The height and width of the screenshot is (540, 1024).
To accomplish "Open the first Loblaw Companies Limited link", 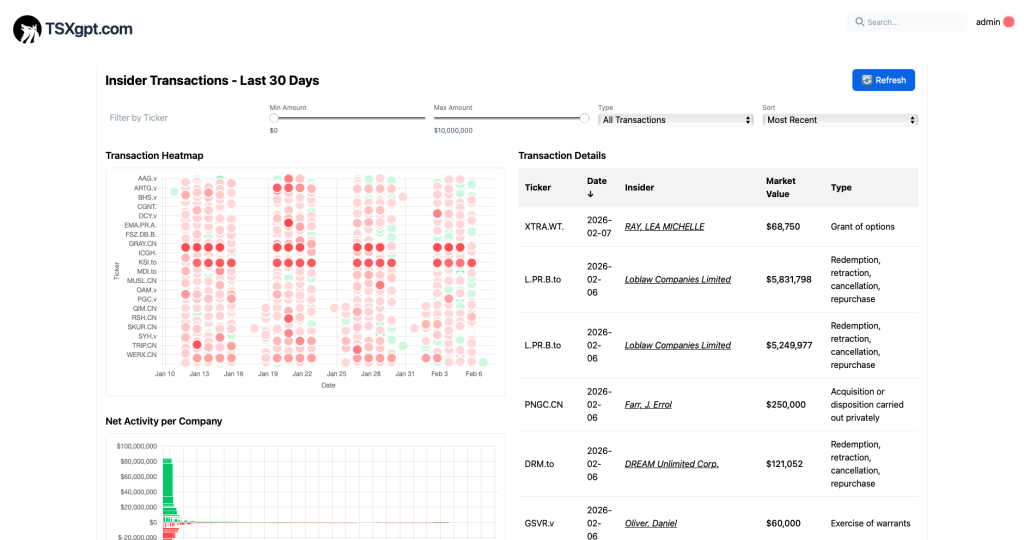I will pos(677,280).
